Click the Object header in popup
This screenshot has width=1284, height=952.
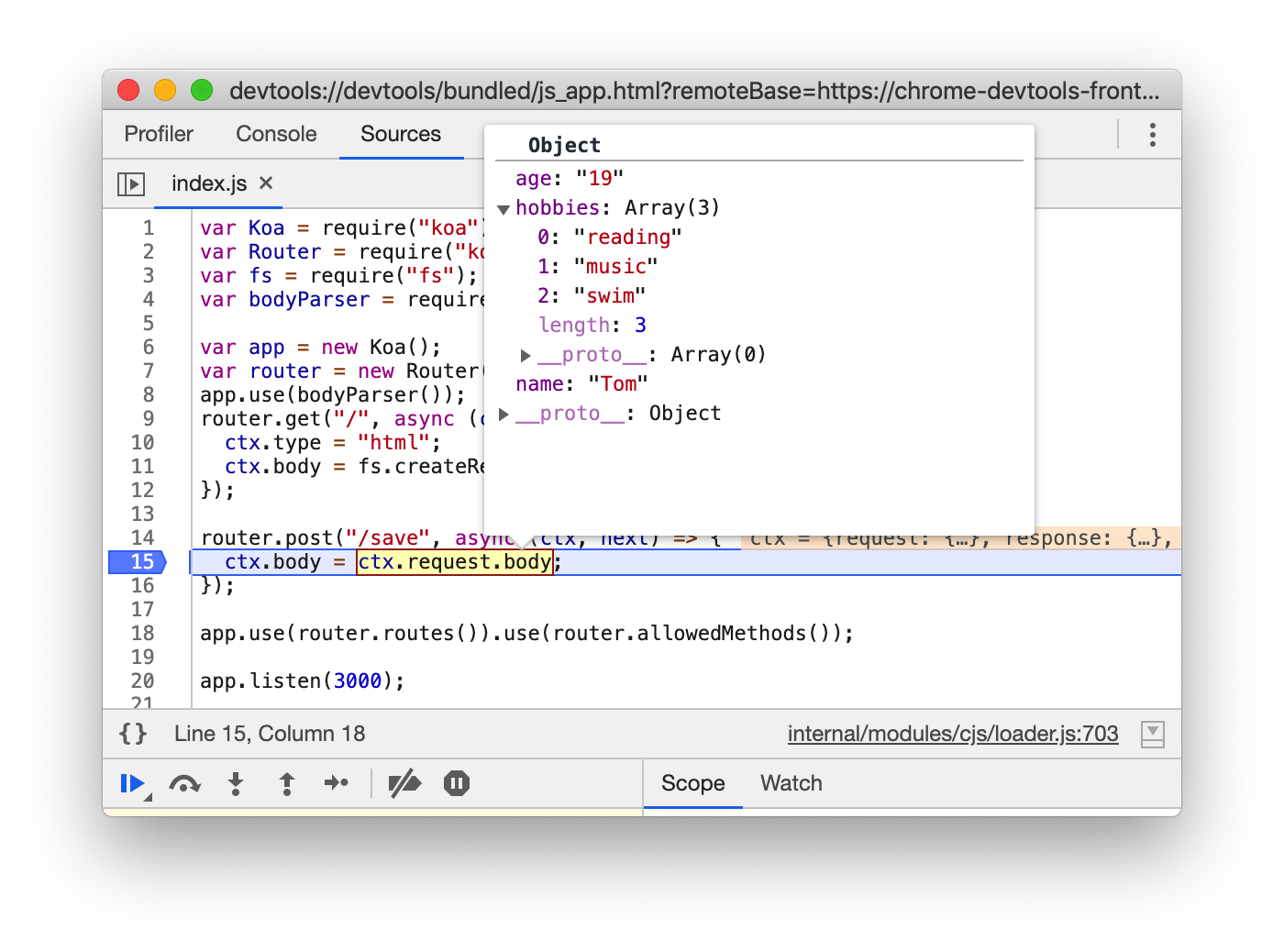564,145
